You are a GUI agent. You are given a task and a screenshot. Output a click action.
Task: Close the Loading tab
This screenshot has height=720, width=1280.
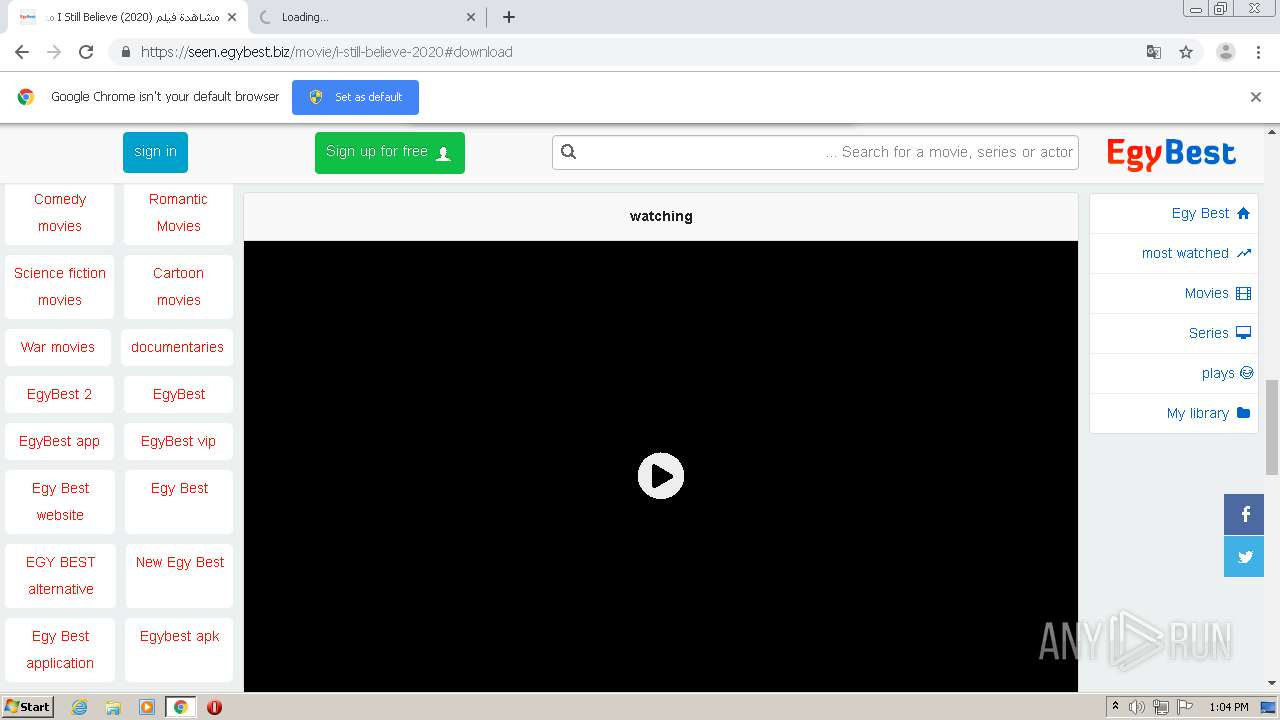tap(471, 17)
